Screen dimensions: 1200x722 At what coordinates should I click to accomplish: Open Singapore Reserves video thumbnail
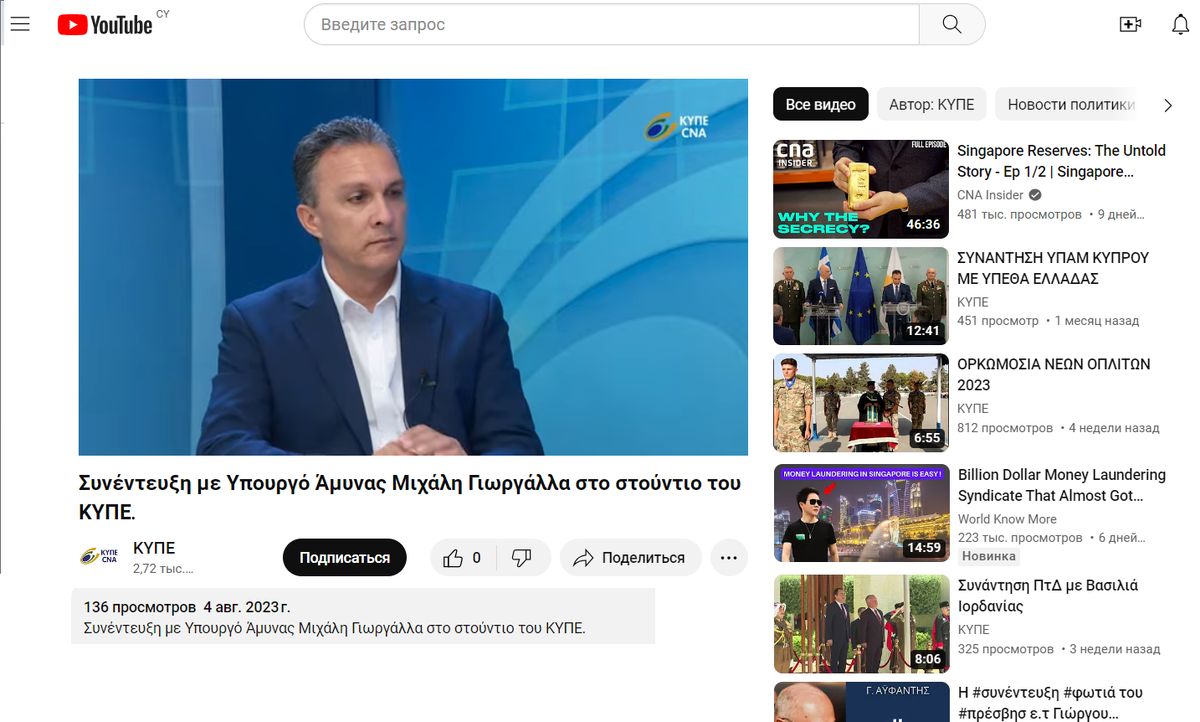(x=861, y=189)
